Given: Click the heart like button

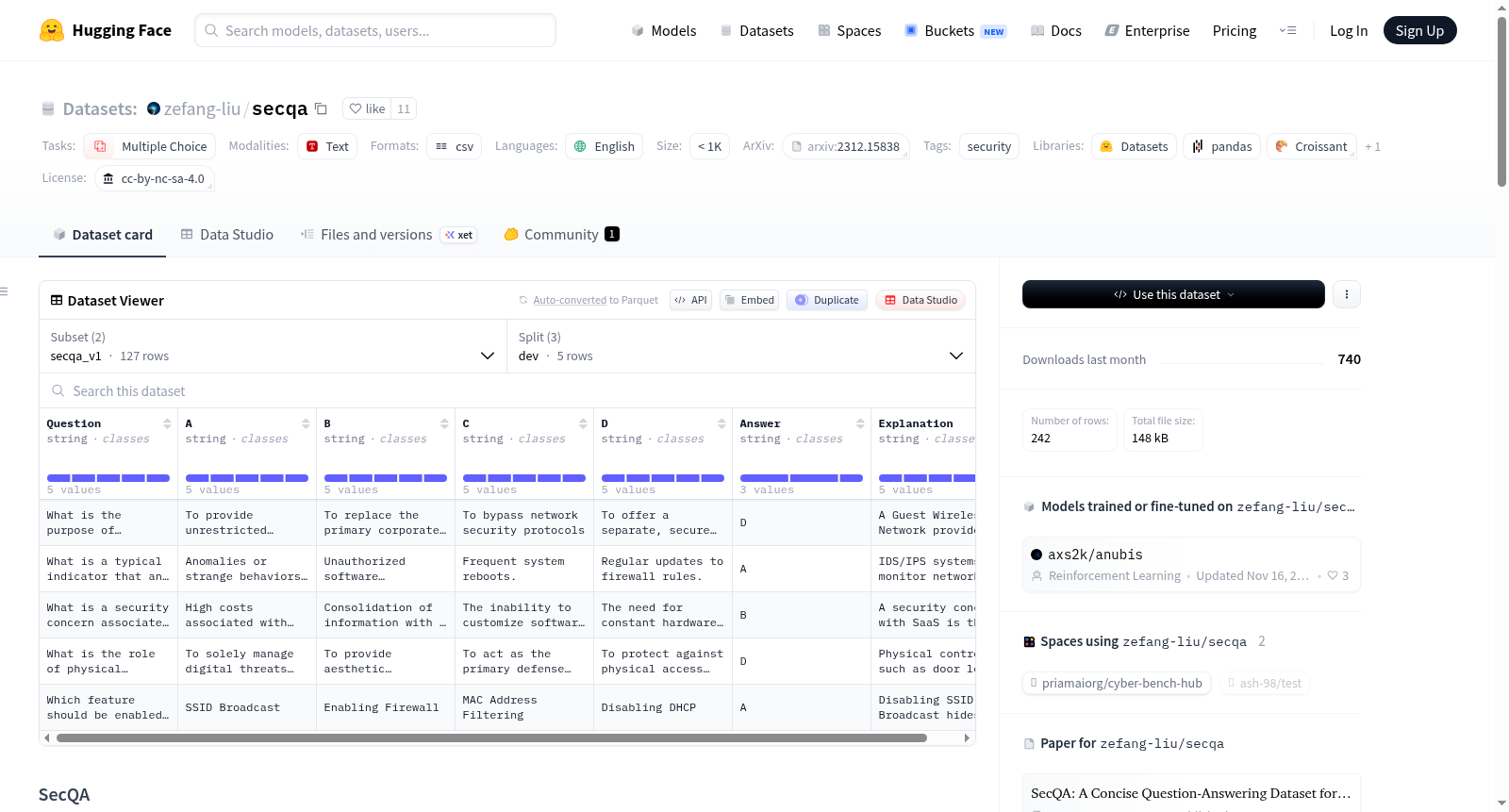Looking at the screenshot, I should tap(367, 108).
